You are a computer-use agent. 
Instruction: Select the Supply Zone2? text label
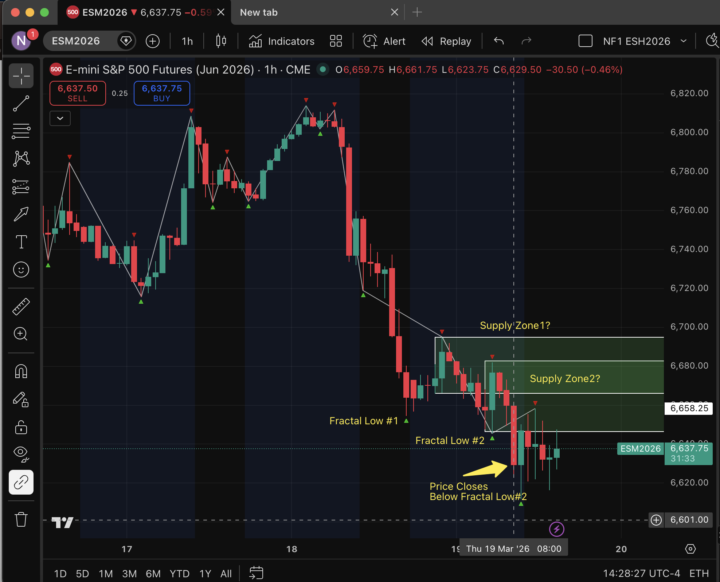coord(565,379)
